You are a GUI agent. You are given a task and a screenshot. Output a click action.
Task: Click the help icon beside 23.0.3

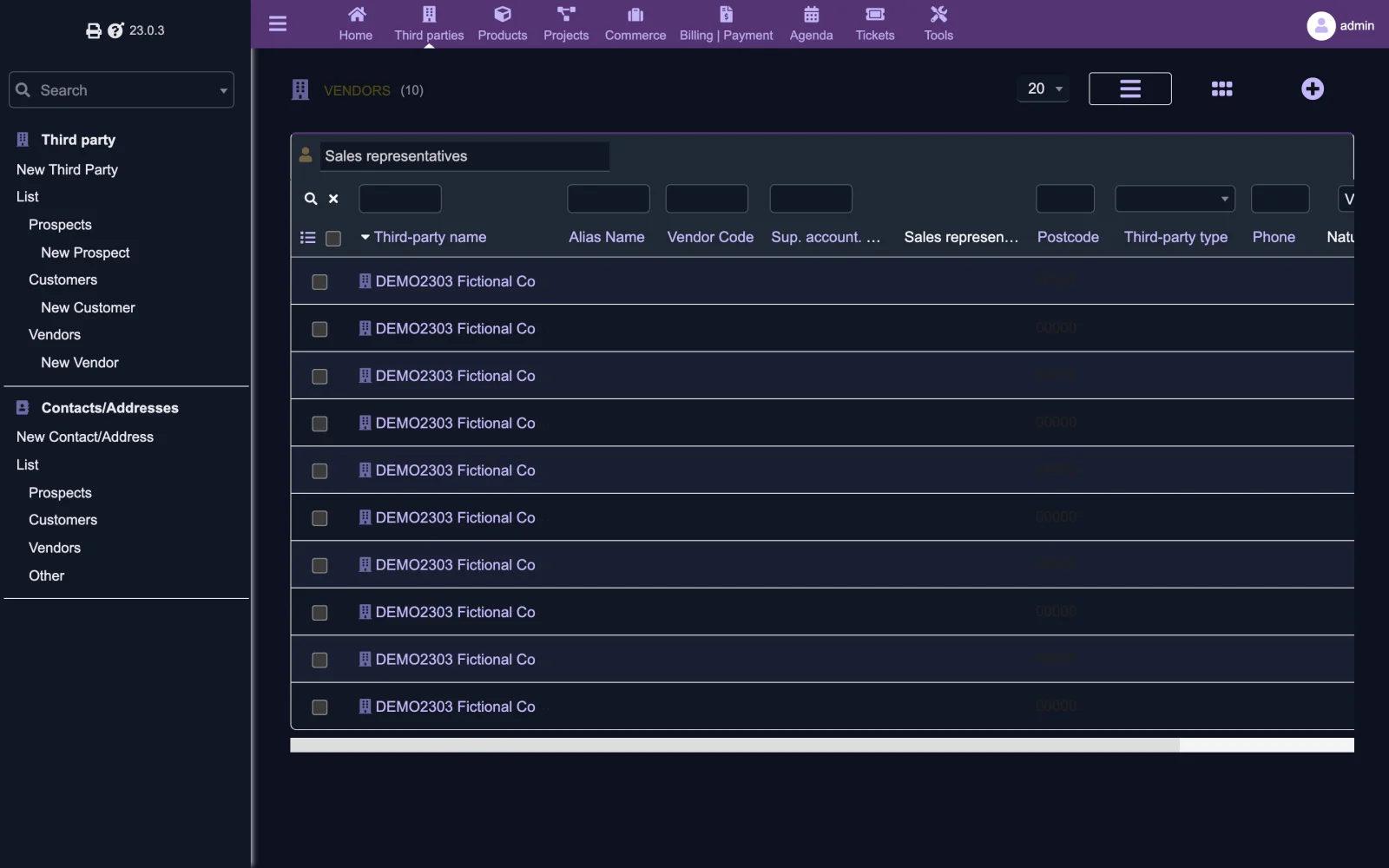[x=115, y=30]
